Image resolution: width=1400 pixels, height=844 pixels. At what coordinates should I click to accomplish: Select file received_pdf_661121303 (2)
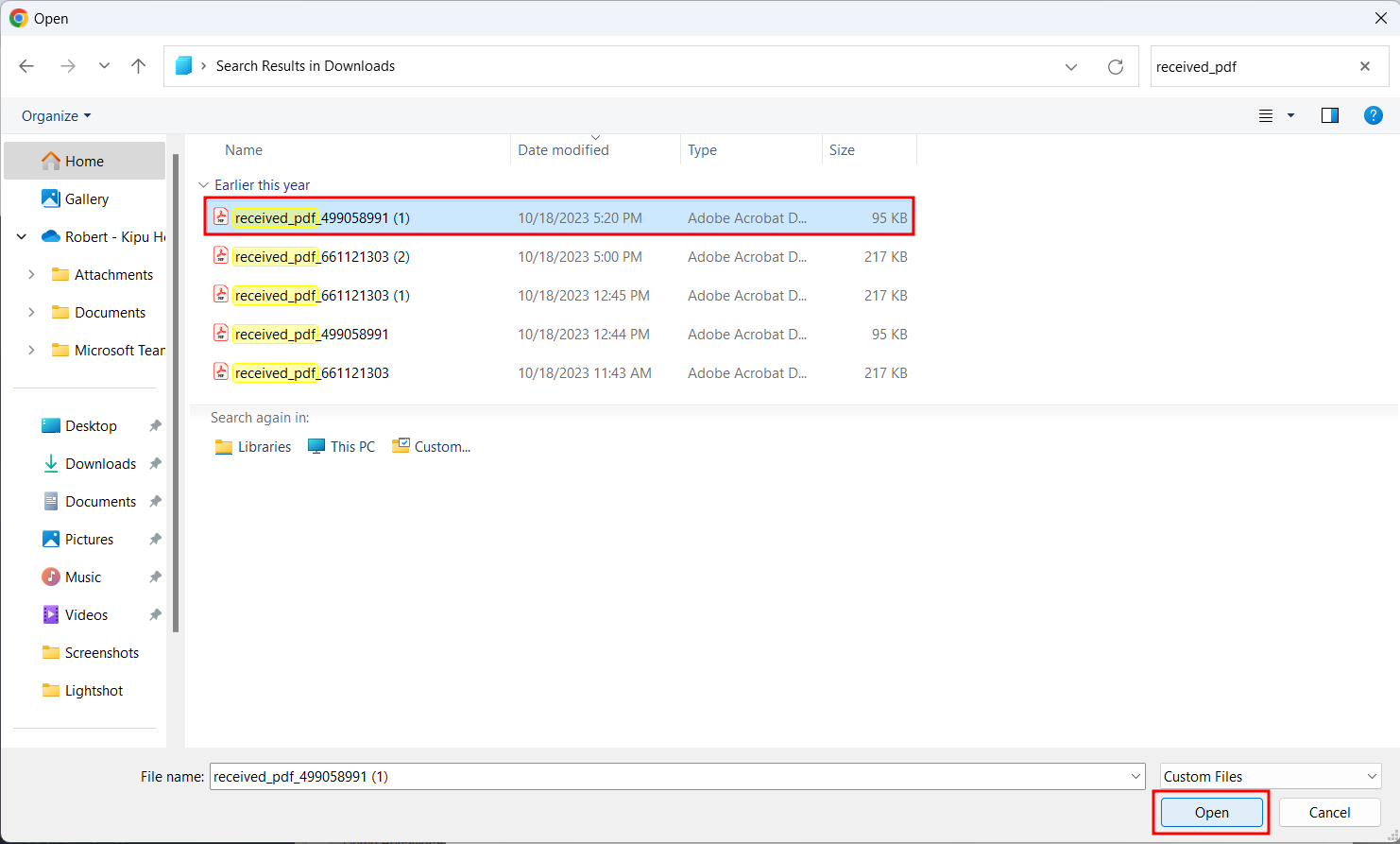(321, 257)
